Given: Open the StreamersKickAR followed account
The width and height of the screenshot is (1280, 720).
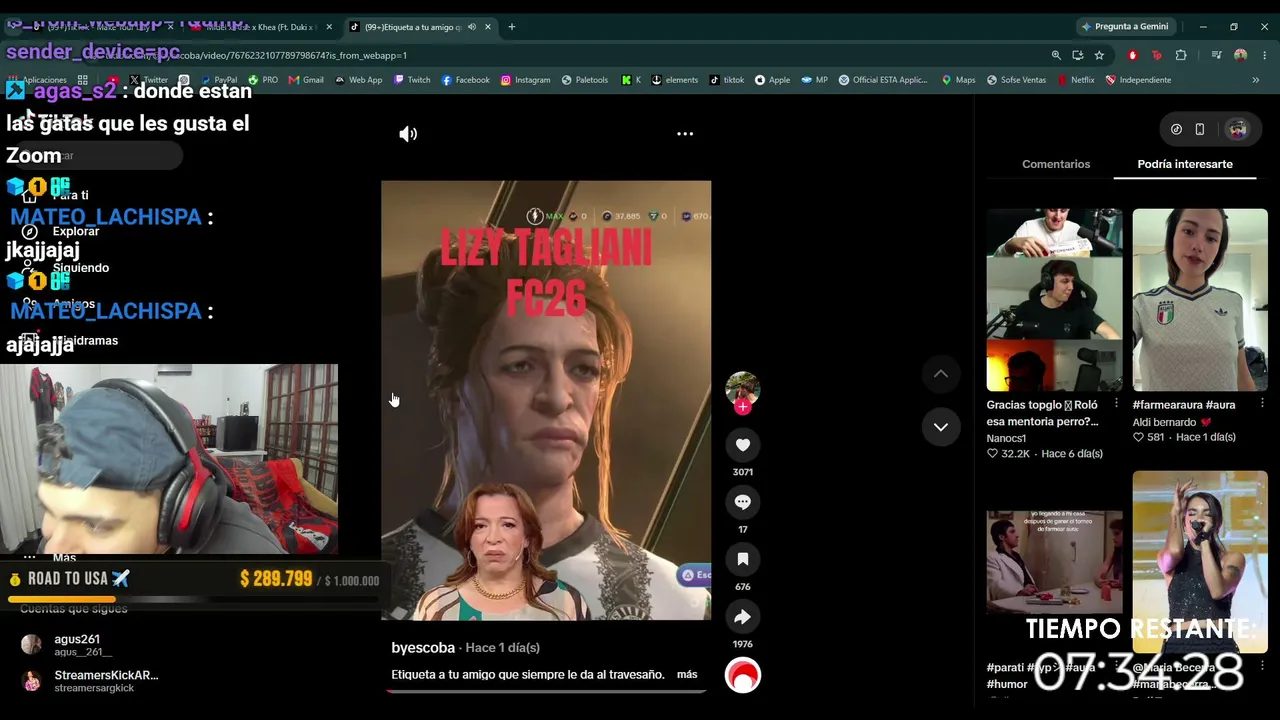Looking at the screenshot, I should click(x=90, y=681).
